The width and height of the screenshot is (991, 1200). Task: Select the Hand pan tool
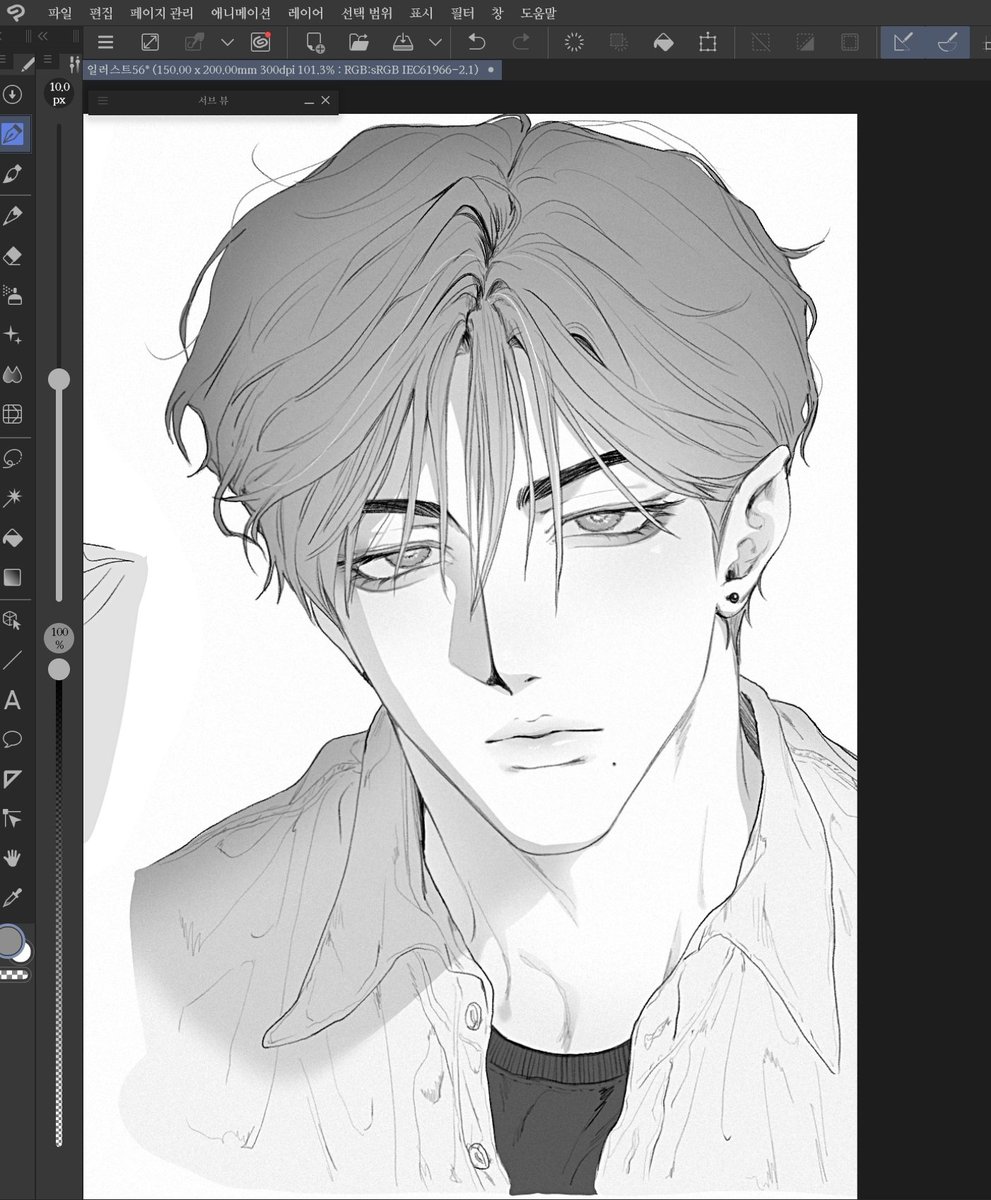click(13, 858)
